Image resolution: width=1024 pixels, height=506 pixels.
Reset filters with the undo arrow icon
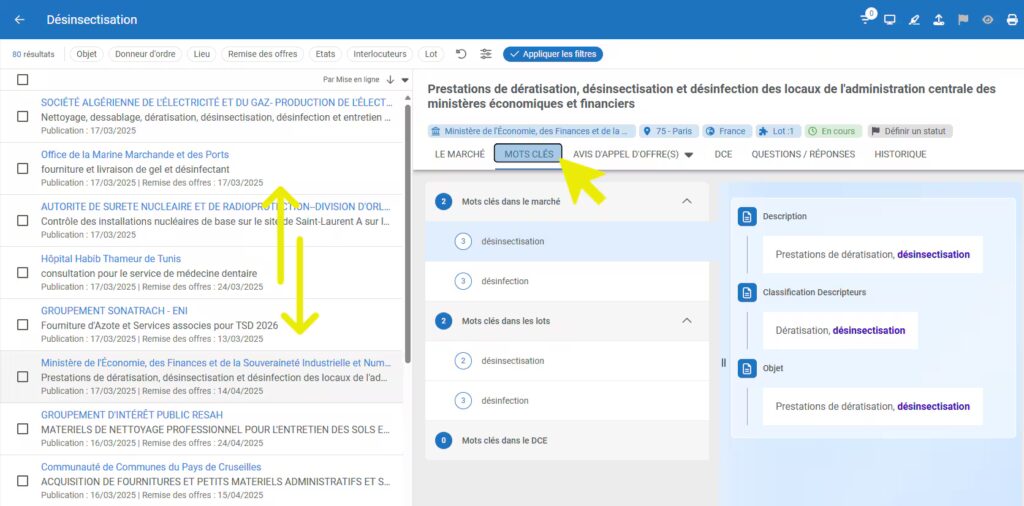click(x=461, y=54)
